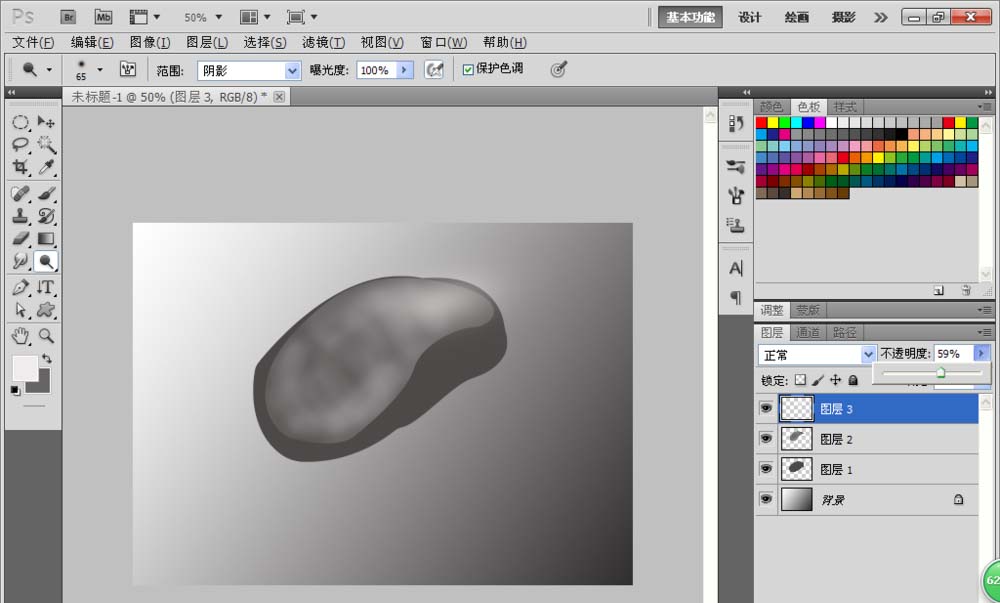Select the Custom Shape tool
1000x603 pixels.
[46, 310]
